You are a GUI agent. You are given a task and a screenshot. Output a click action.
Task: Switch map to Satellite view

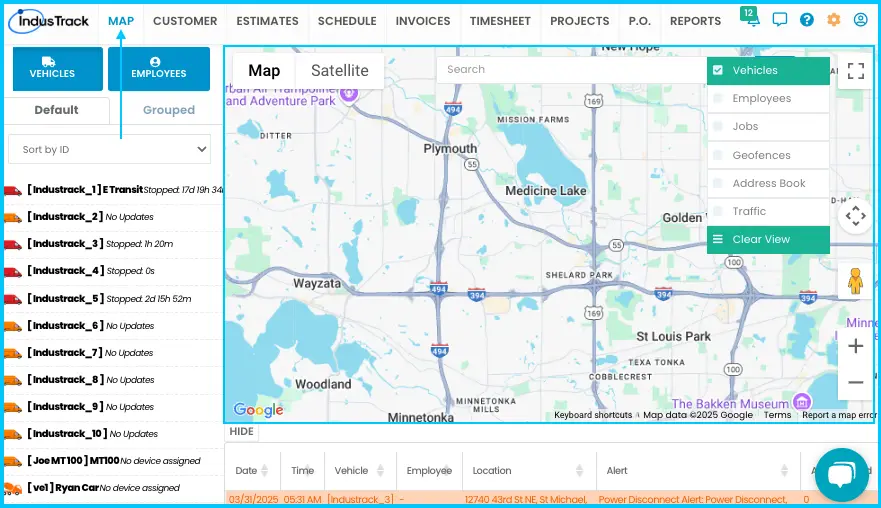coord(340,71)
